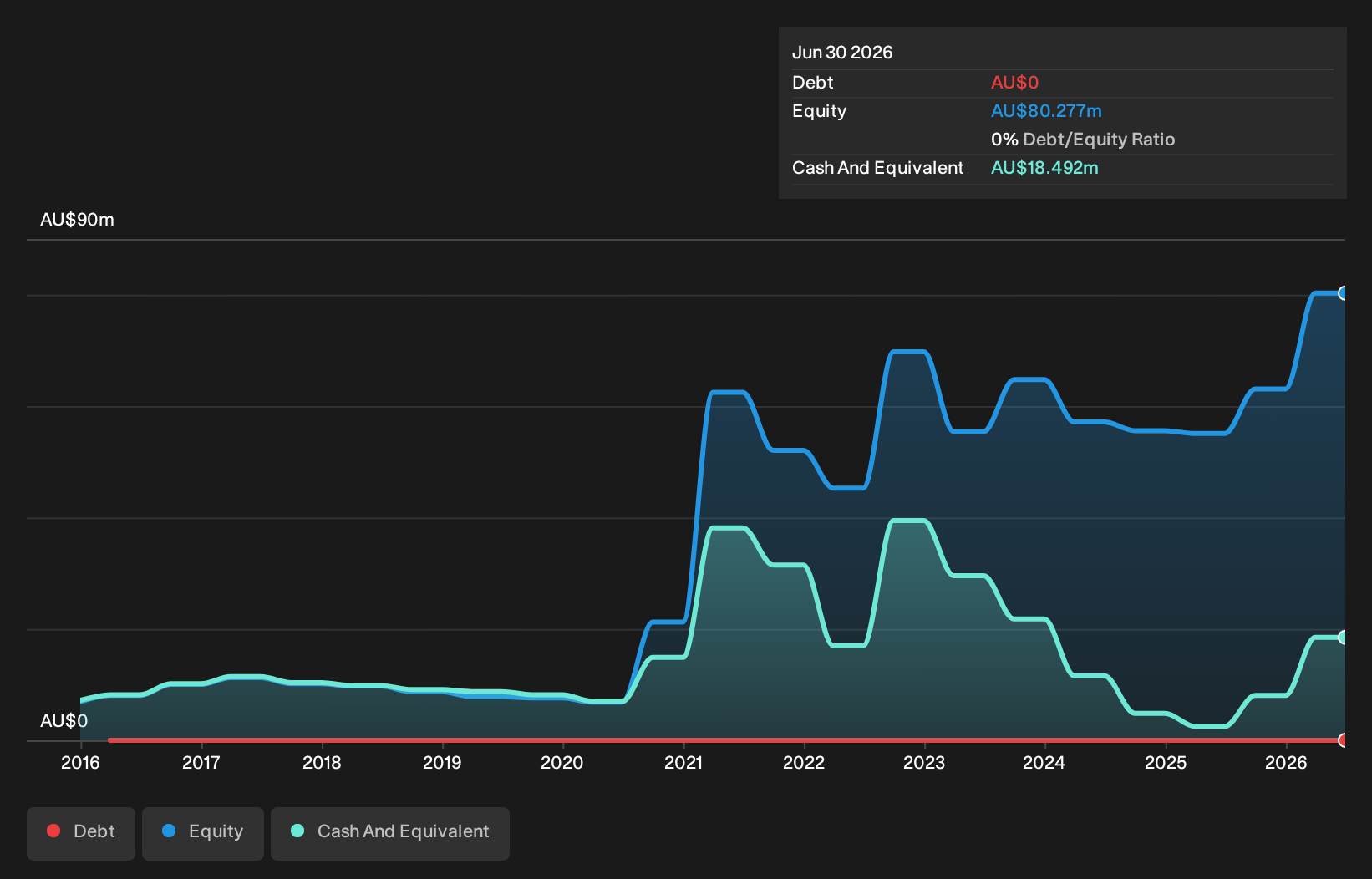
Task: Click the 2024 axis label
Action: pos(1044,762)
